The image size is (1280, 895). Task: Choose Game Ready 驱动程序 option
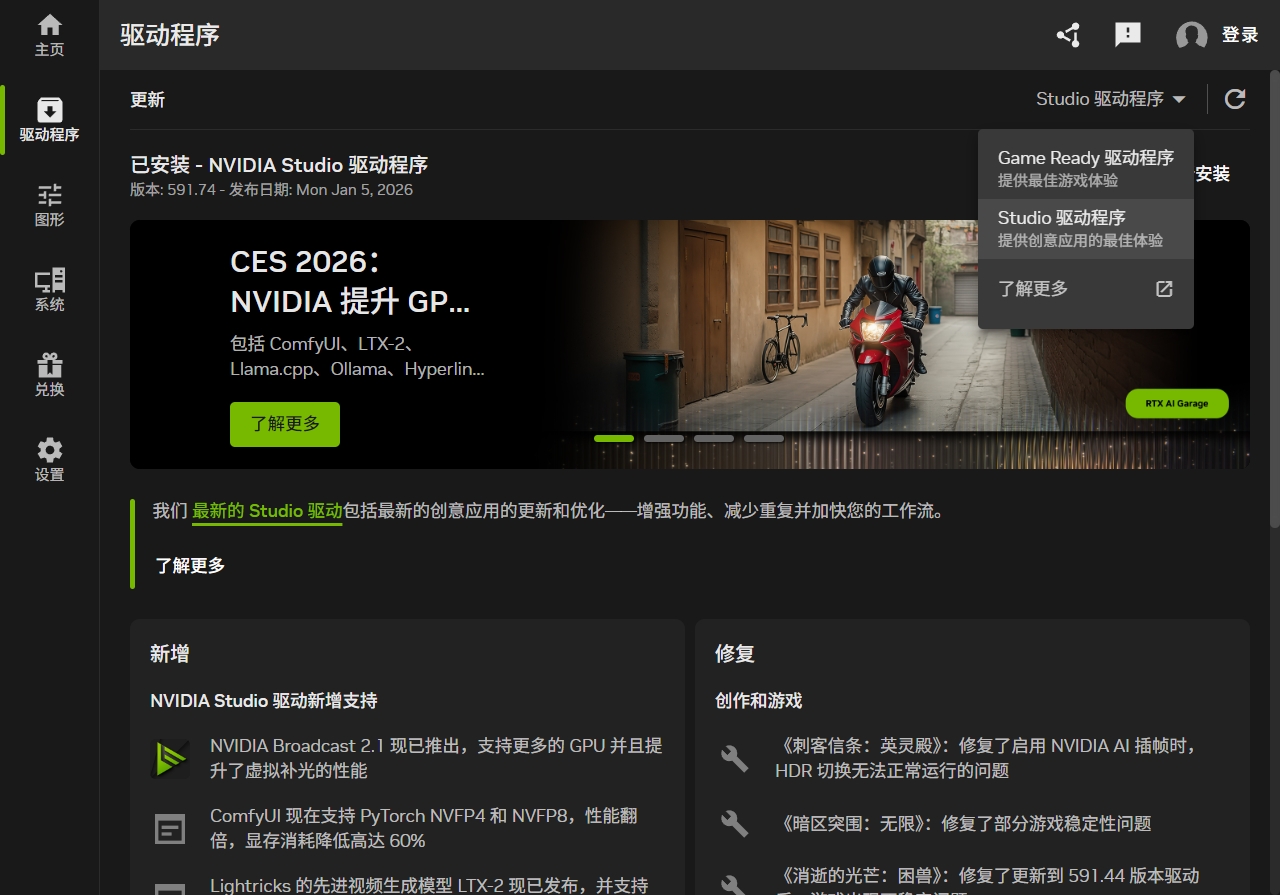tap(1086, 168)
